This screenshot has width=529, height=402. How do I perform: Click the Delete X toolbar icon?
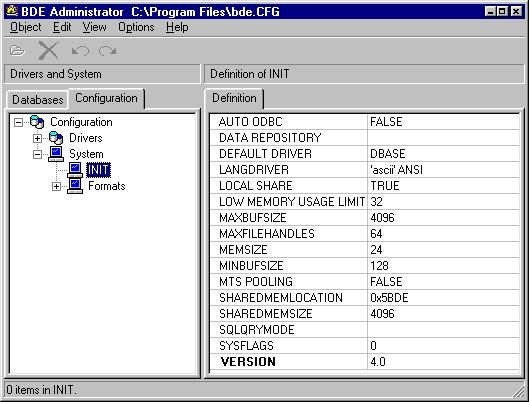tap(48, 51)
